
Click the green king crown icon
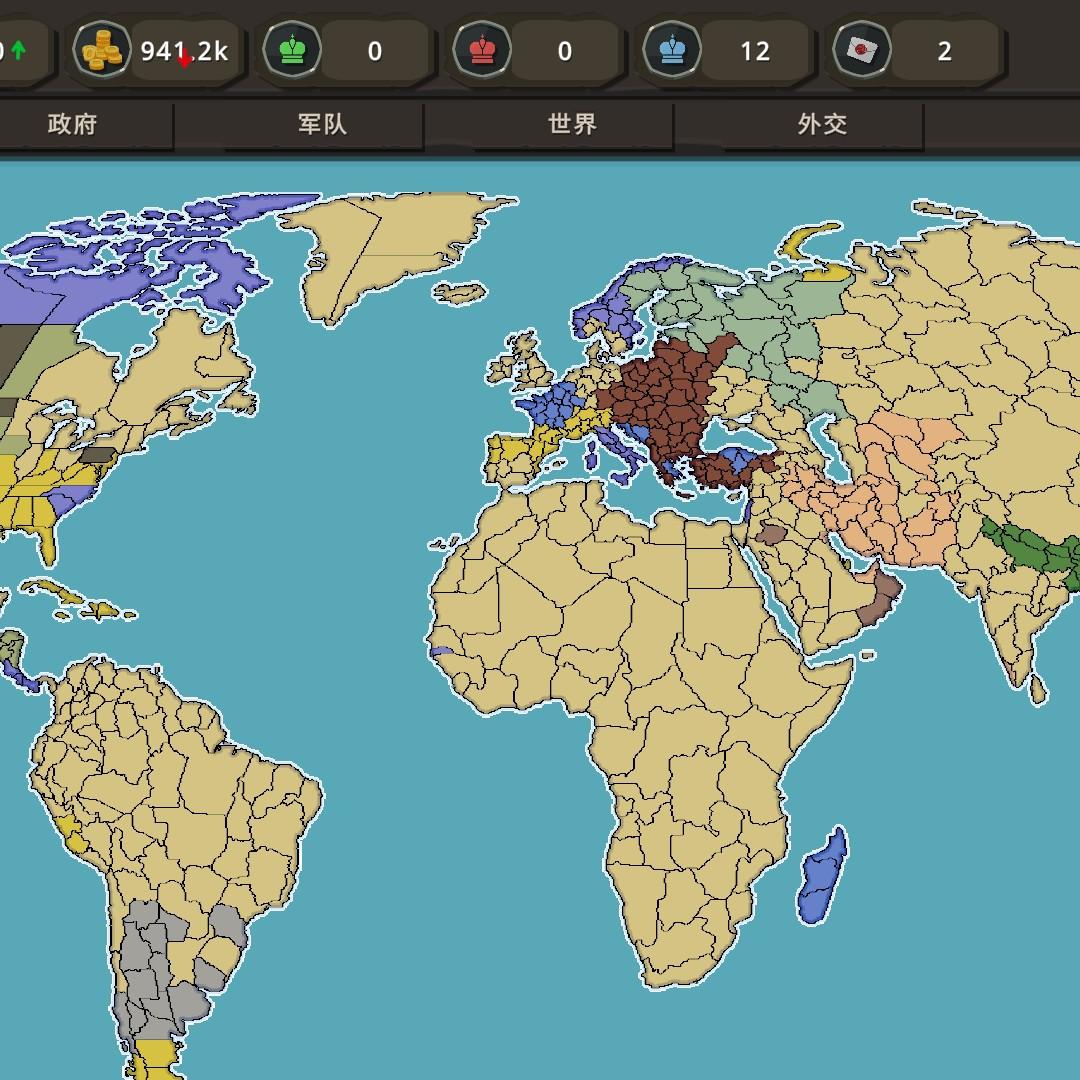(x=292, y=49)
